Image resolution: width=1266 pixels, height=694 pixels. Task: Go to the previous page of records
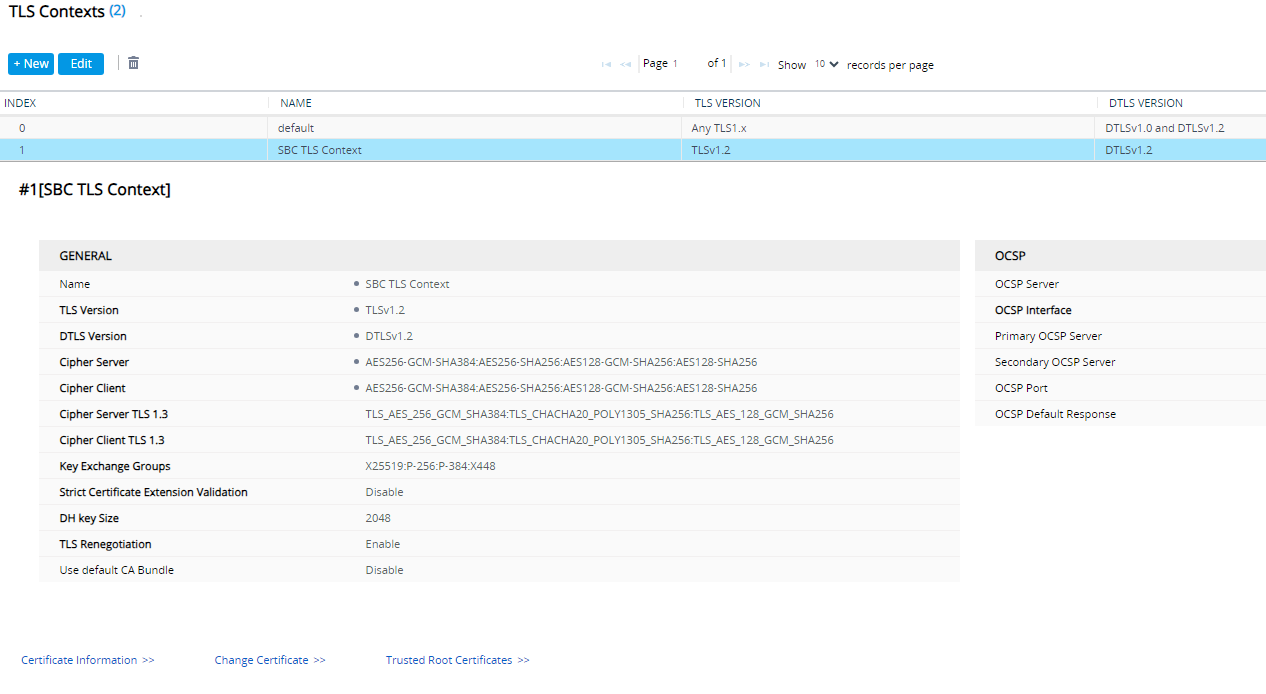[625, 64]
